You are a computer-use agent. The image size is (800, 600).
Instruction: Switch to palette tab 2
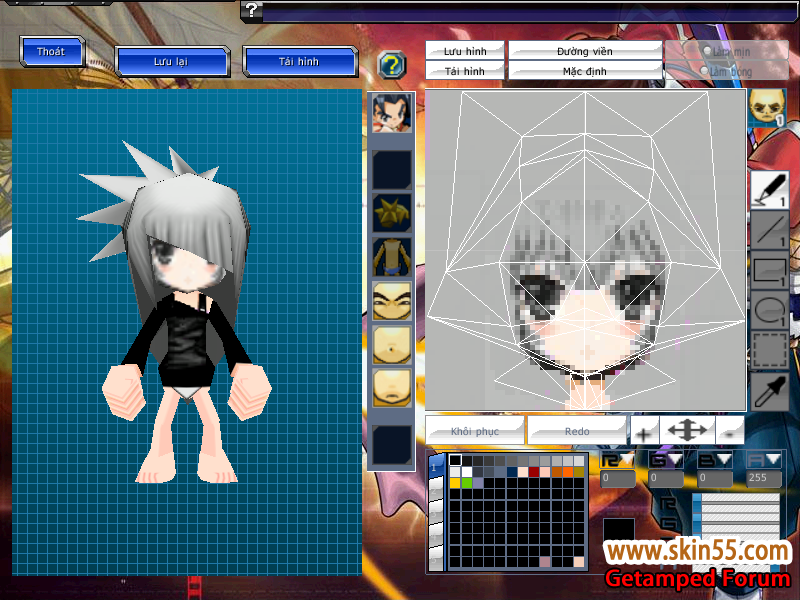point(435,491)
